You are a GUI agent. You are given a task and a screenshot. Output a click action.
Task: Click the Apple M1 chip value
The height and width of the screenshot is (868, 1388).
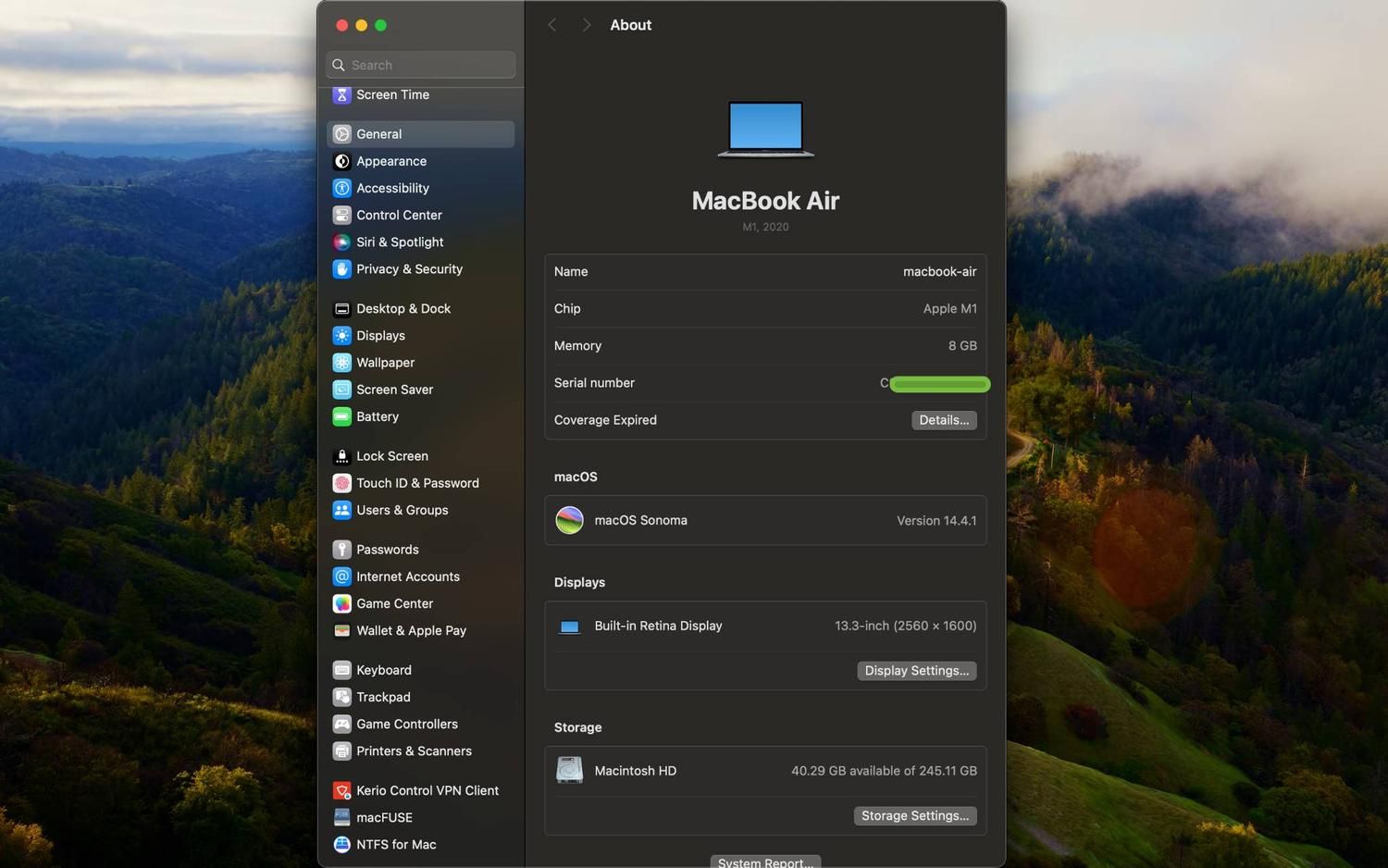[x=949, y=309]
